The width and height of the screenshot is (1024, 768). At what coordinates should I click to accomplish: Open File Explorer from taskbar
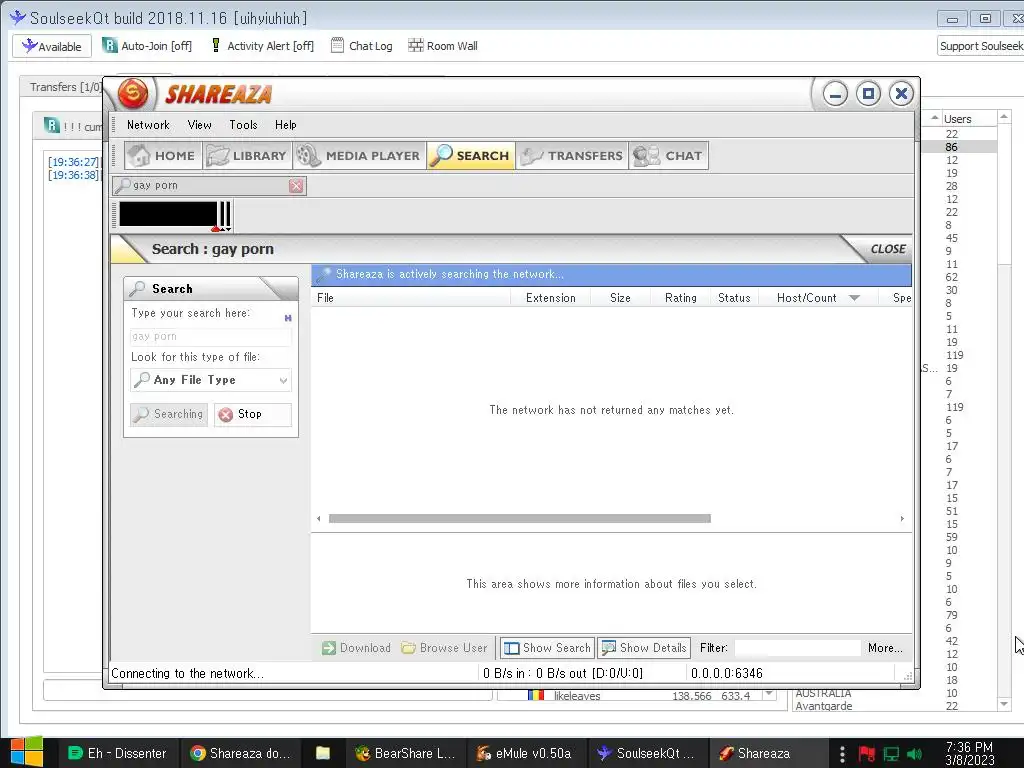[323, 753]
